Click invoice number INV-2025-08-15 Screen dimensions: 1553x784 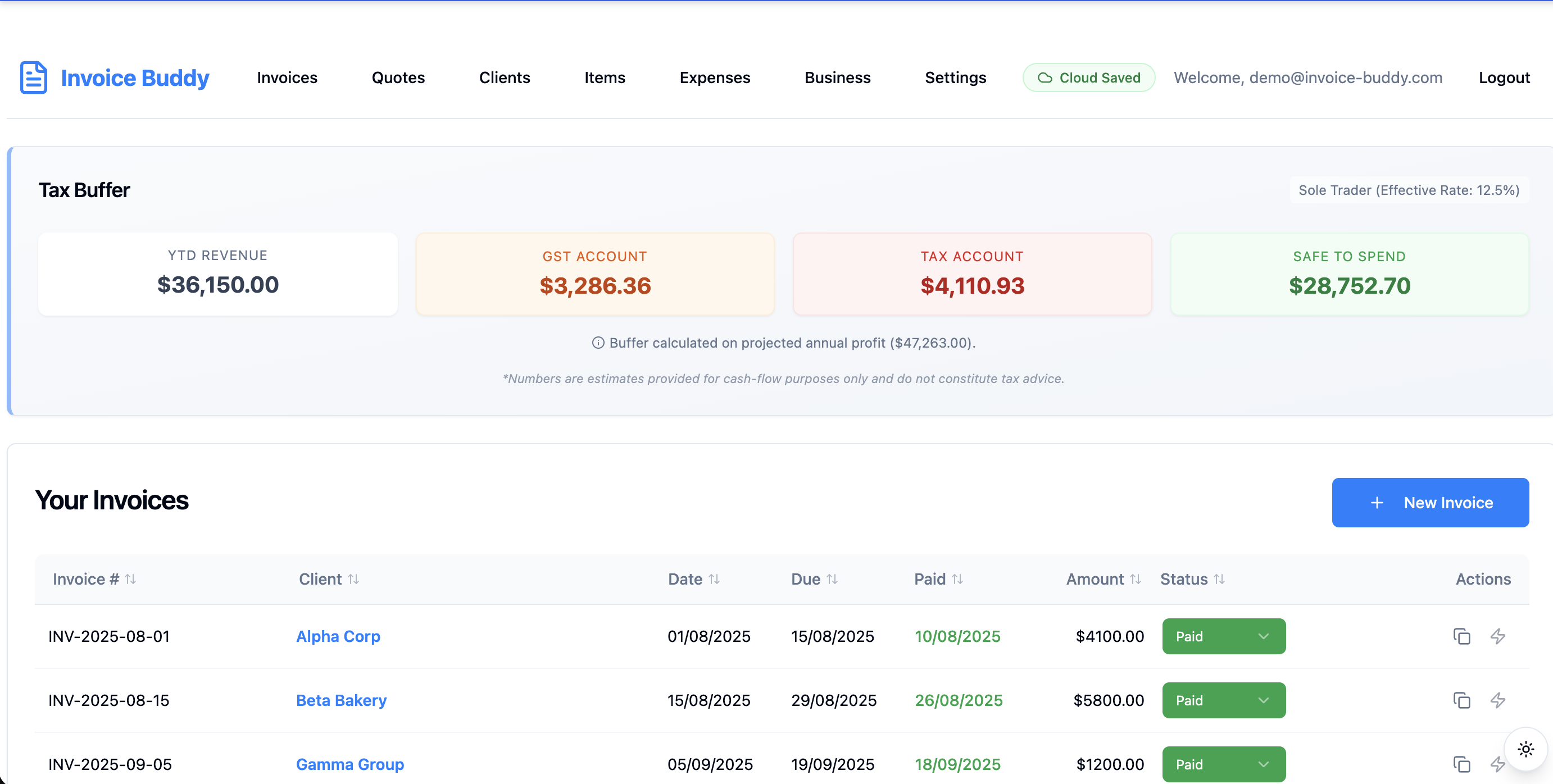coord(109,700)
